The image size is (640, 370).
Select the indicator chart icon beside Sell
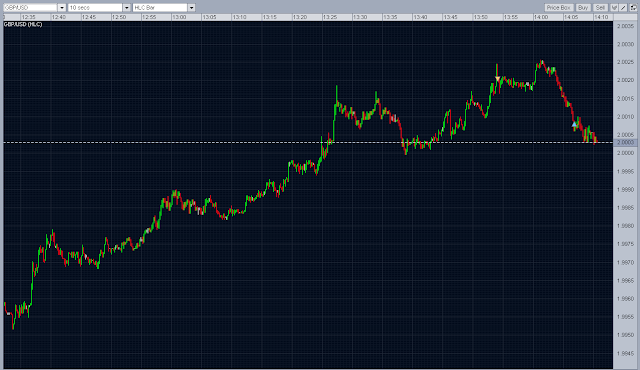pyautogui.click(x=614, y=8)
